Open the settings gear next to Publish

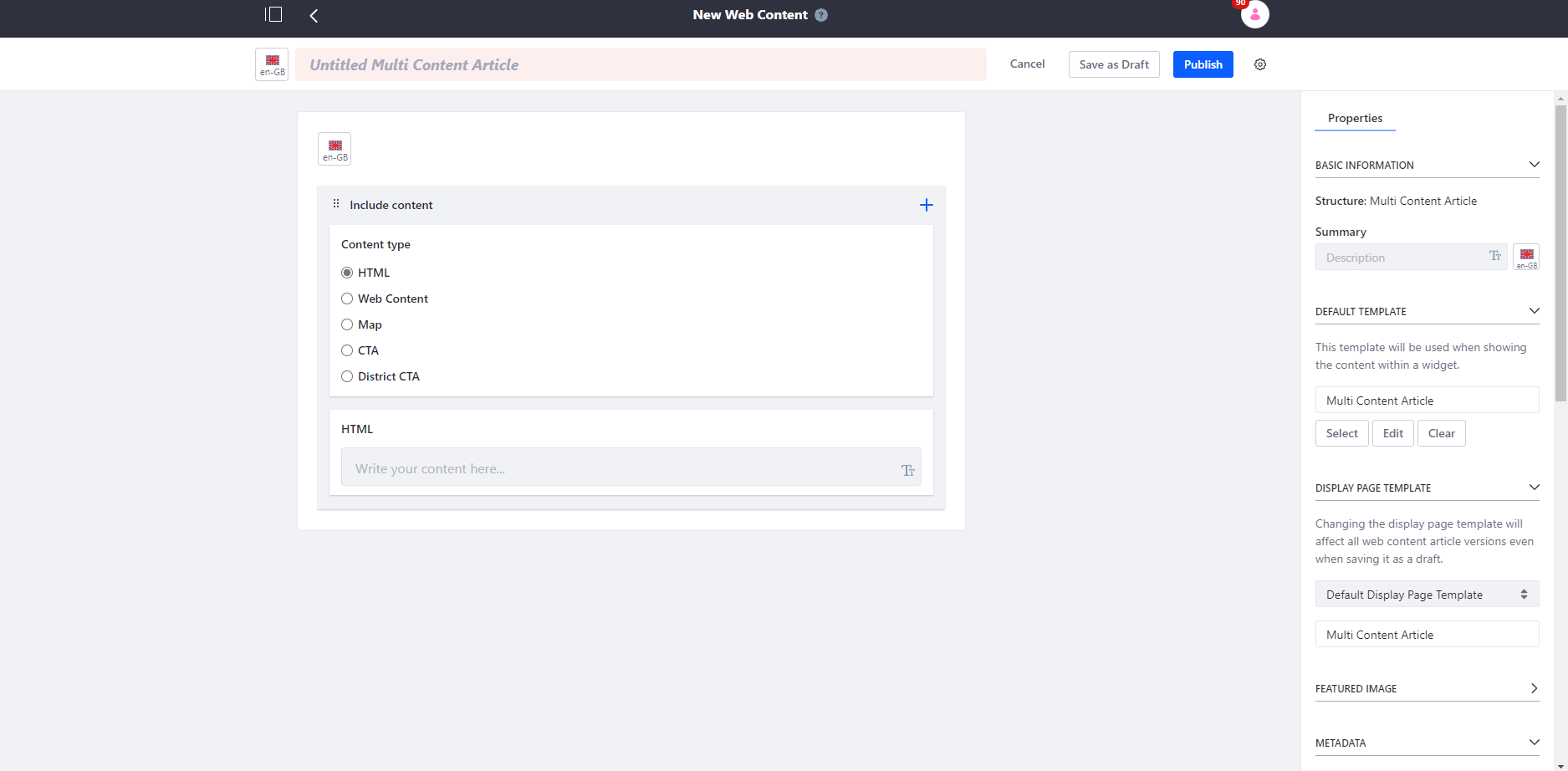coord(1260,64)
